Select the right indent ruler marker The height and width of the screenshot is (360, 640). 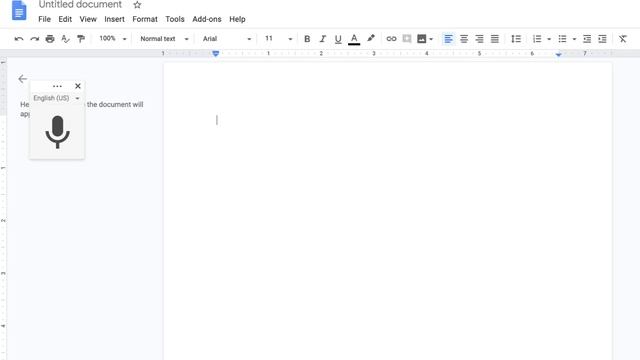558,54
